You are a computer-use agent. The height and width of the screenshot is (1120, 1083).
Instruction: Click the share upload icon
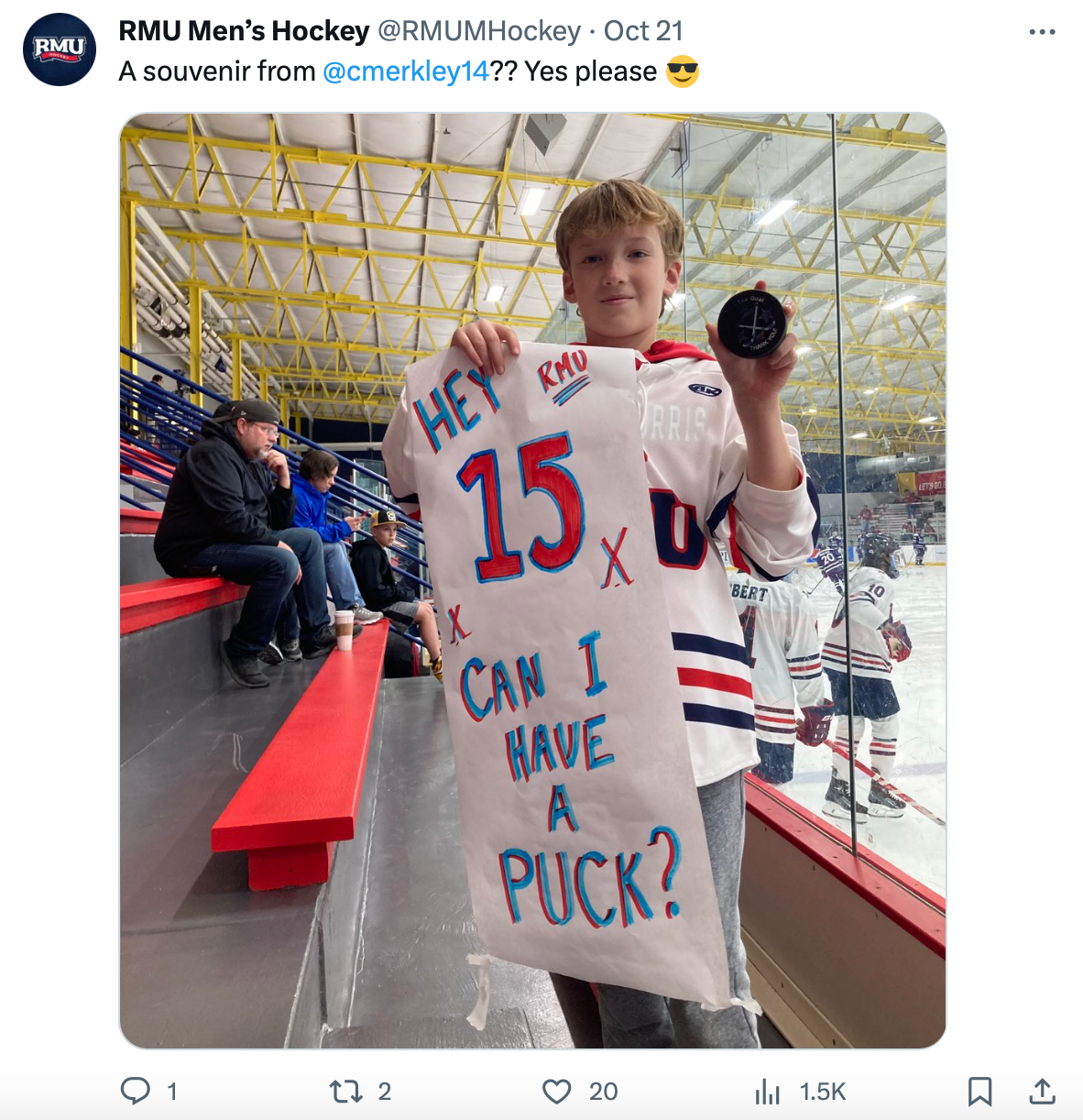coord(1042,1091)
